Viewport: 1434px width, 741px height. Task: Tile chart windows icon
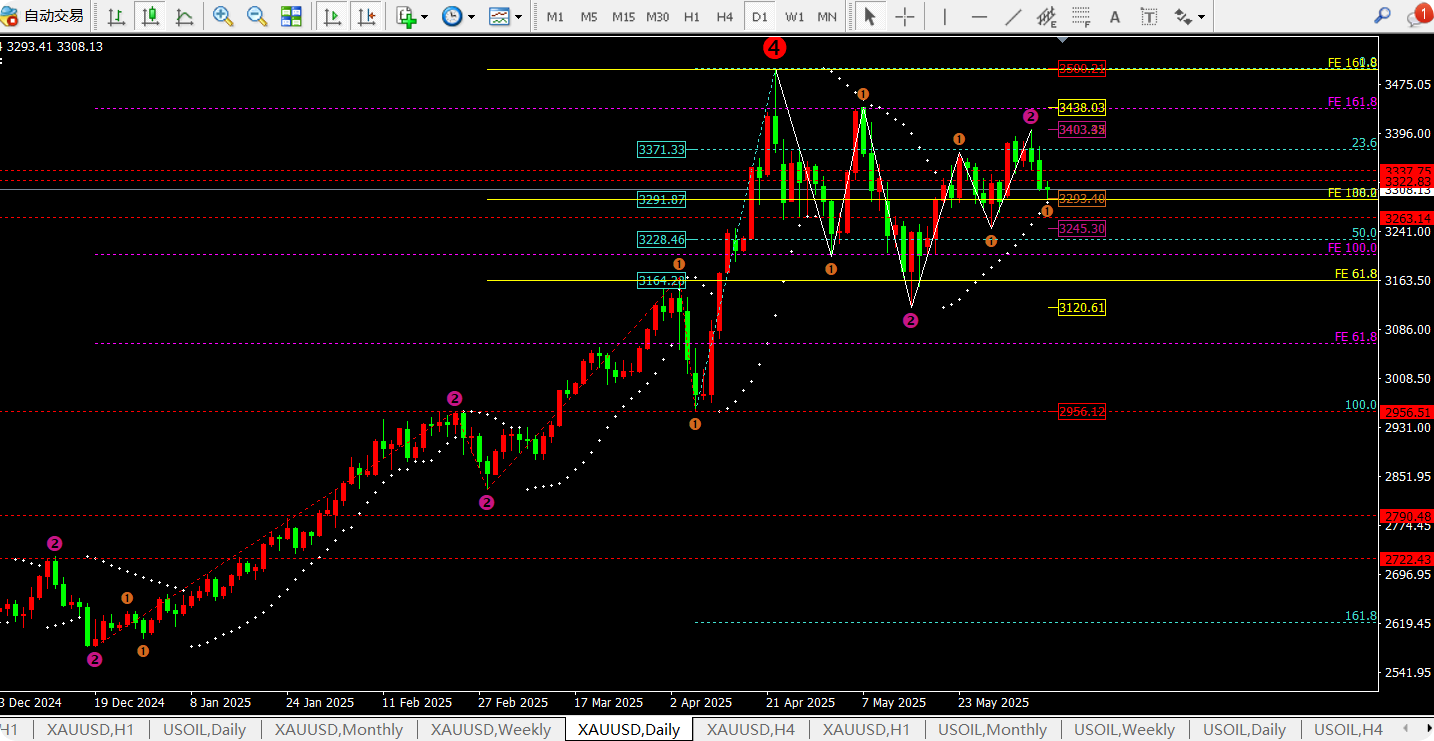(x=291, y=16)
